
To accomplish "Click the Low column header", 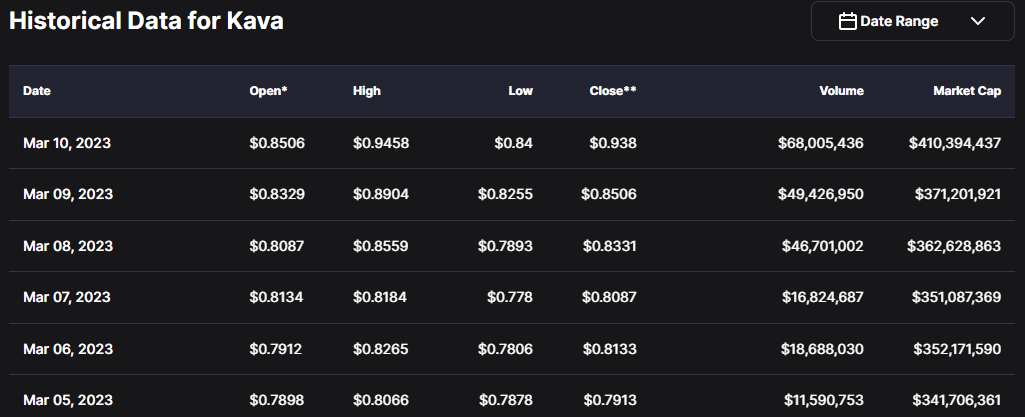I will point(520,91).
